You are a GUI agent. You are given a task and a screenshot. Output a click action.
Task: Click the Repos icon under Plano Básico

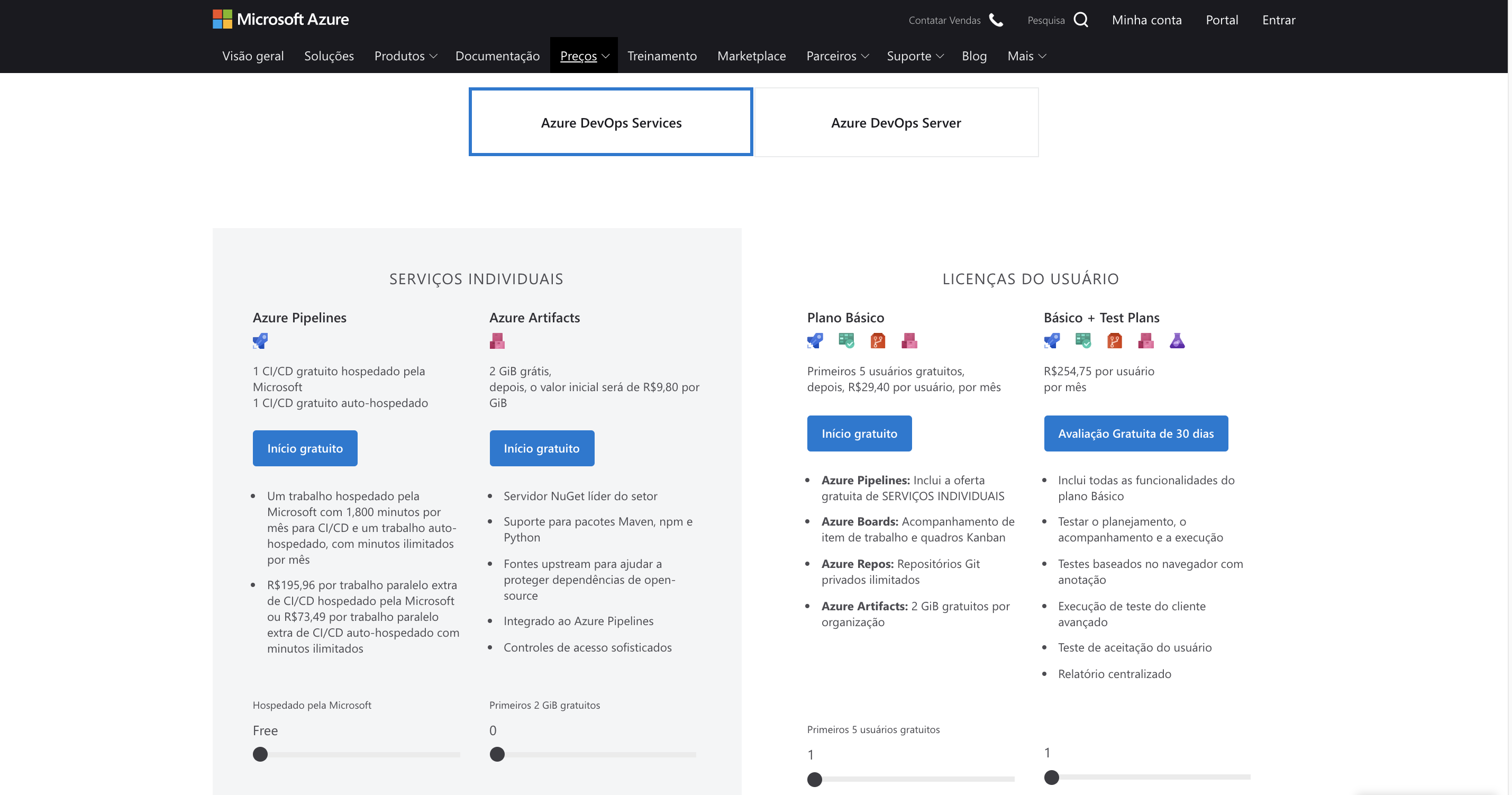pyautogui.click(x=878, y=341)
